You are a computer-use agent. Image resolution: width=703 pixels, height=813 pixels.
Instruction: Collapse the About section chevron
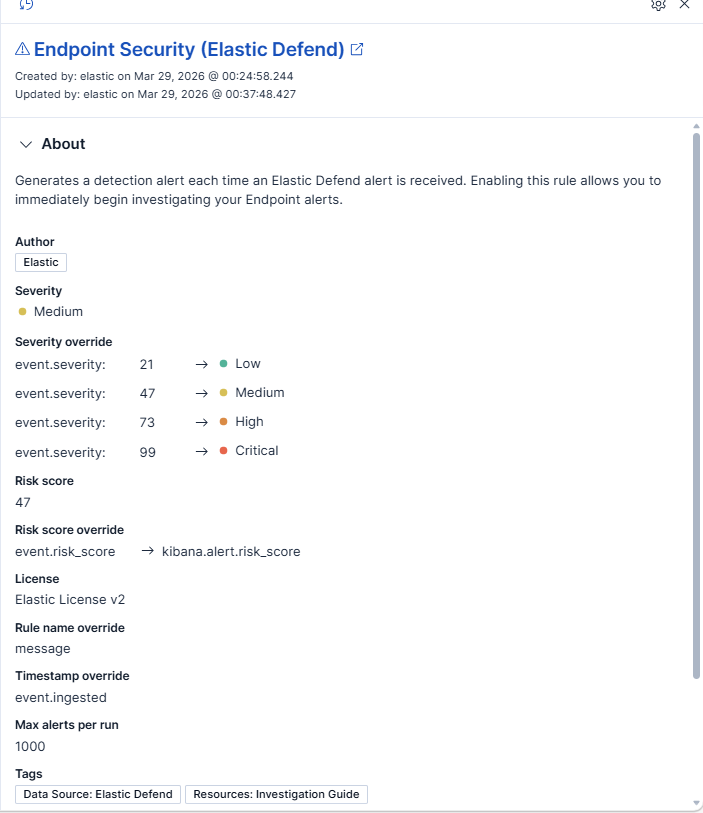26,144
